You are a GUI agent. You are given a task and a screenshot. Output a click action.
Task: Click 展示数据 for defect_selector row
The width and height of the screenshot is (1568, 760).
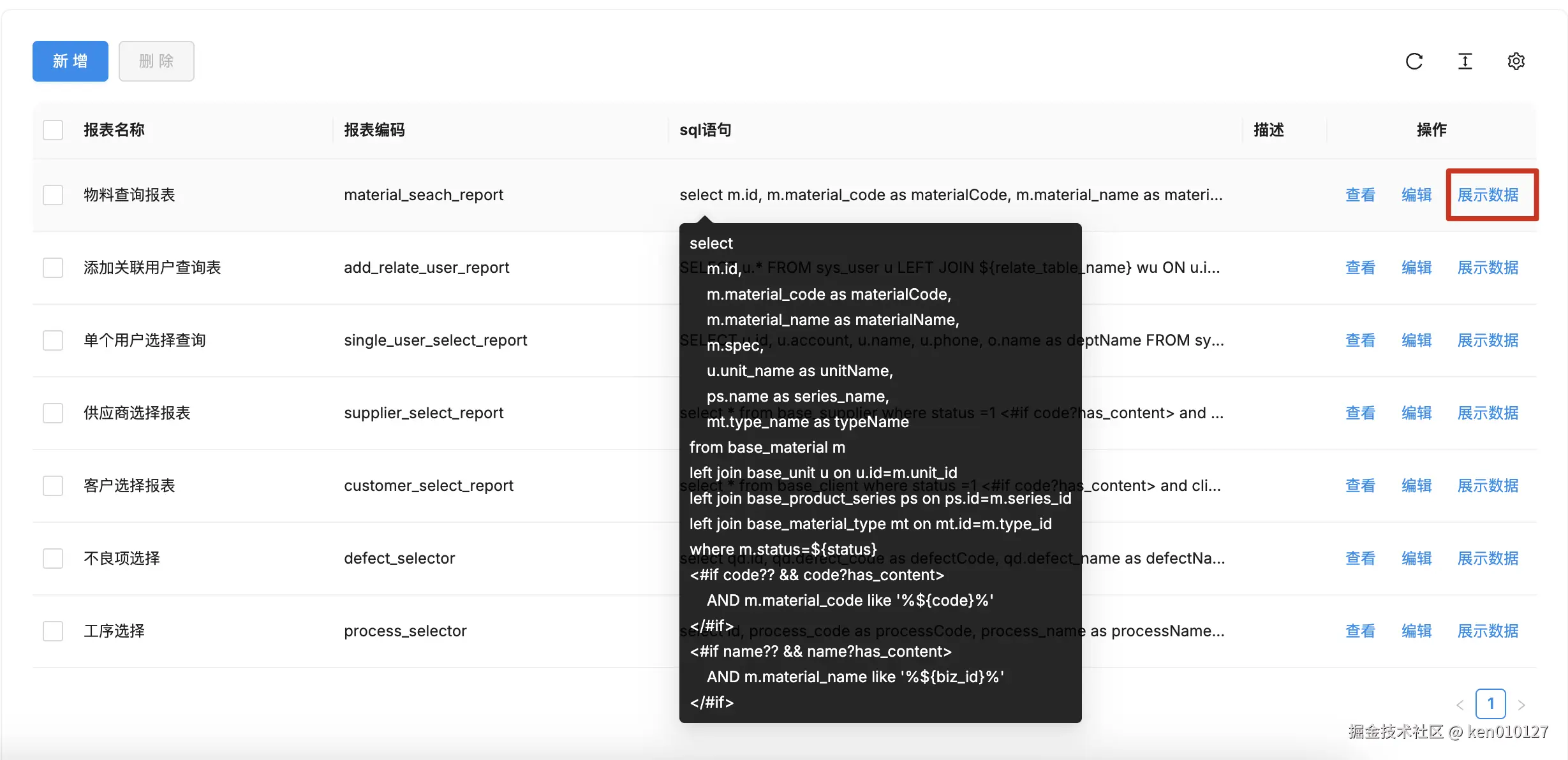pyautogui.click(x=1488, y=559)
